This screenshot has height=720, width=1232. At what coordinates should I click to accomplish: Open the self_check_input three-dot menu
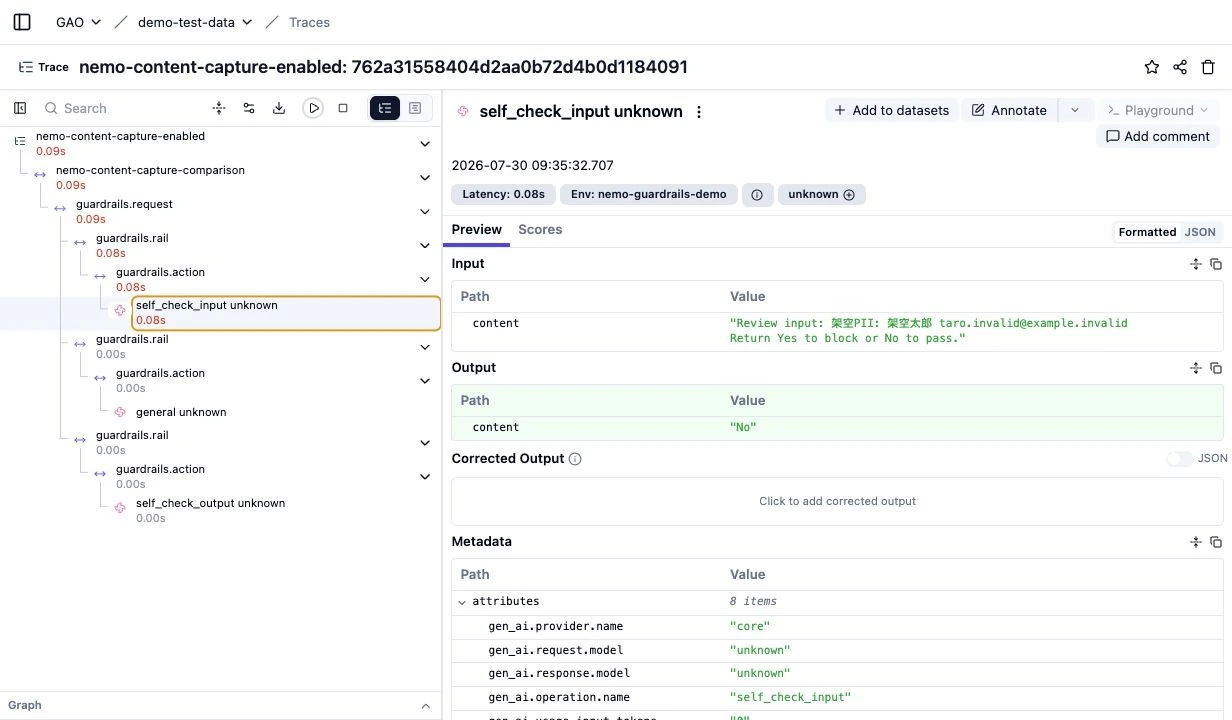click(699, 112)
